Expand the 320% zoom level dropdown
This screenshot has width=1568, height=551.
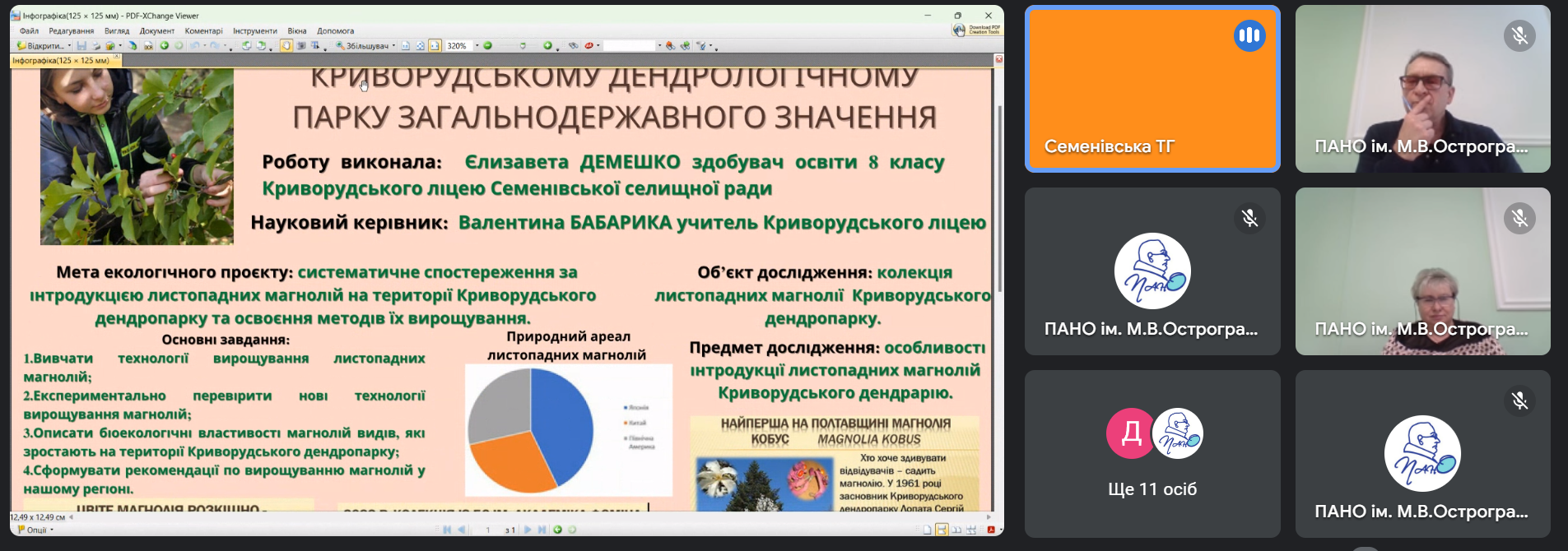click(477, 46)
